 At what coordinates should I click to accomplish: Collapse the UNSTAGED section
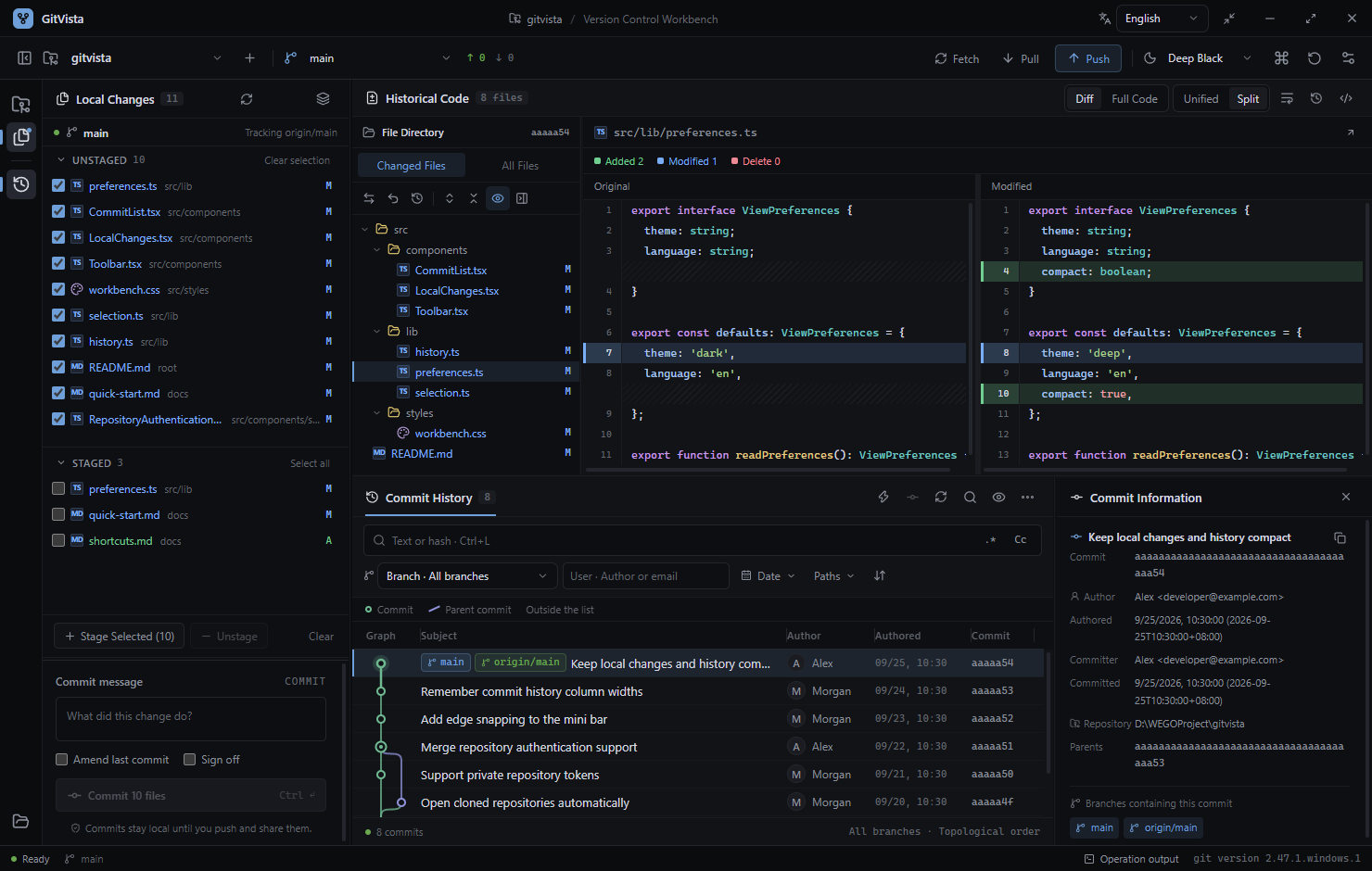[x=61, y=160]
